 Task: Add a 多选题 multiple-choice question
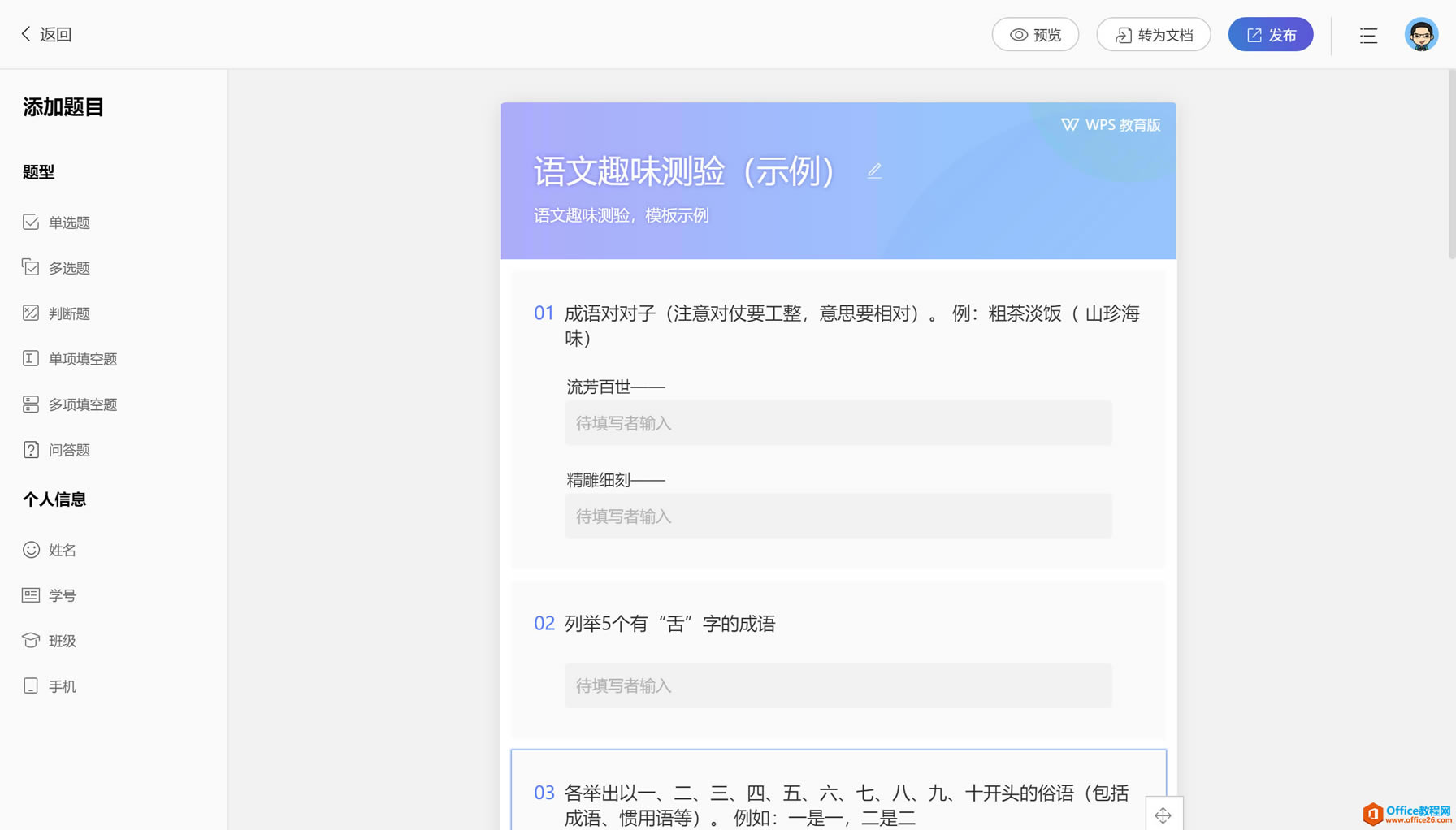point(57,268)
